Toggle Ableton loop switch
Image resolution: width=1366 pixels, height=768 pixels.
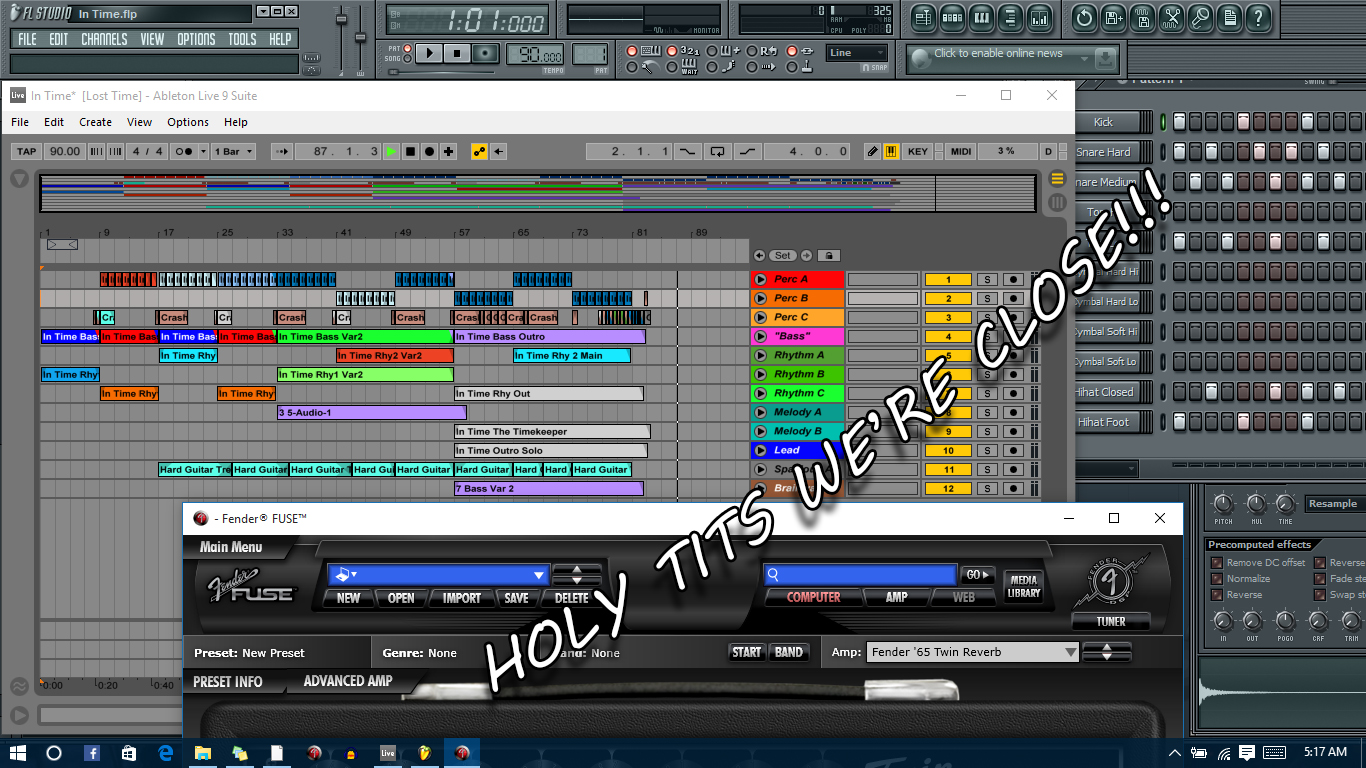(x=717, y=151)
